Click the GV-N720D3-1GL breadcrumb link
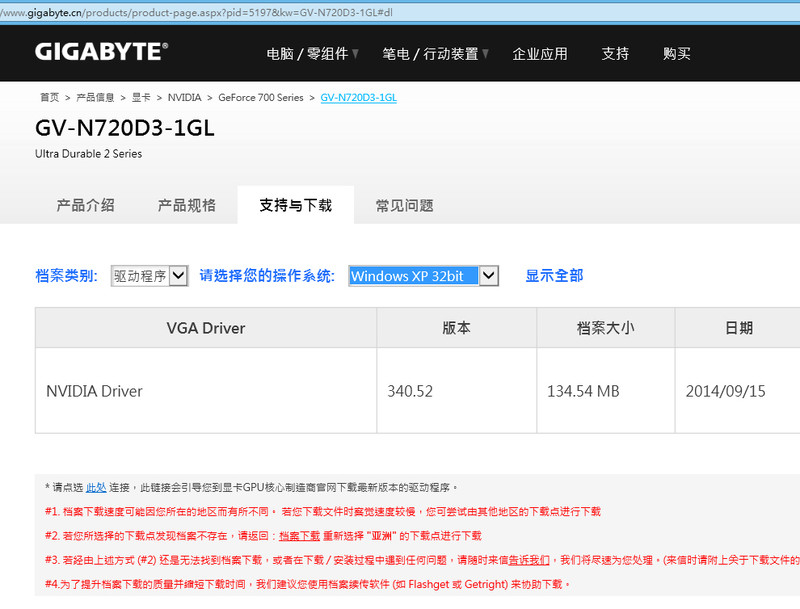 click(358, 97)
